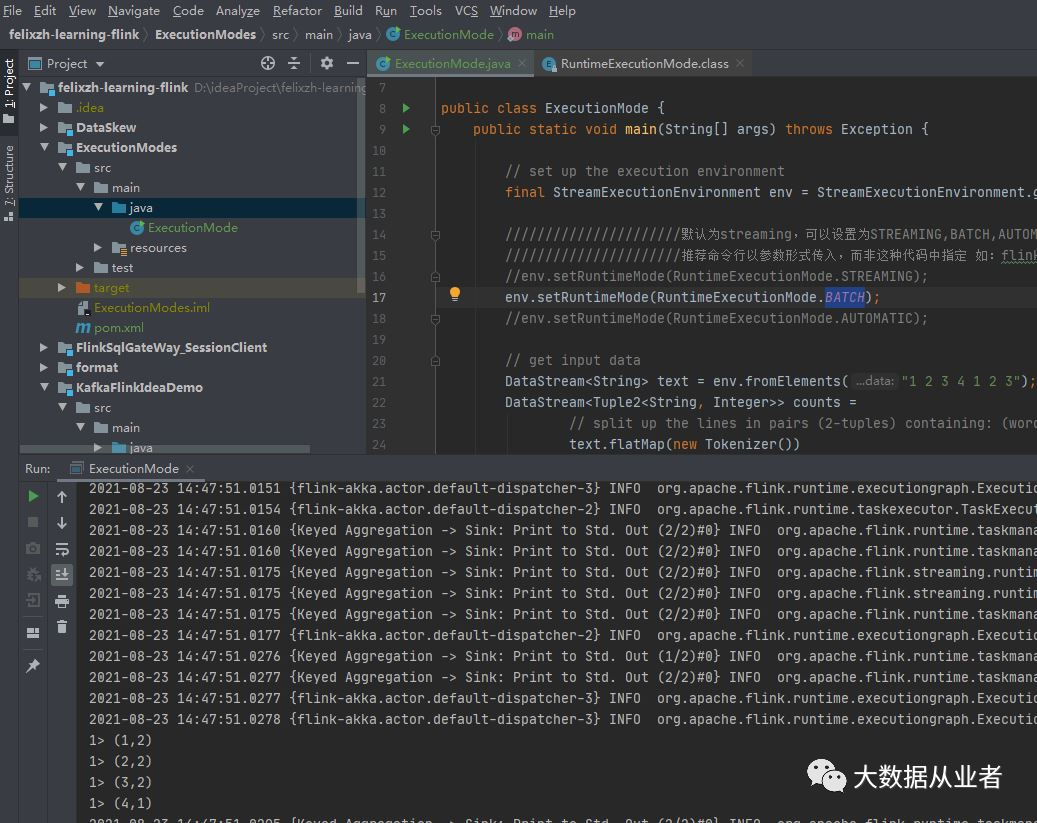This screenshot has height=823, width=1037.
Task: Open the Refactor menu
Action: 297,10
